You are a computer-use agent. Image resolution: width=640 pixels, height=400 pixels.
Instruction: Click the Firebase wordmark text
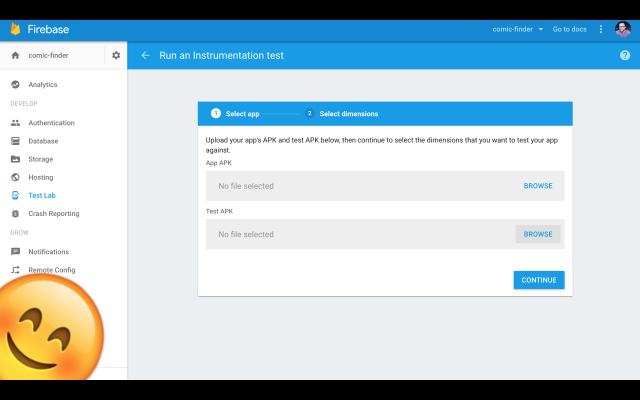[48, 29]
